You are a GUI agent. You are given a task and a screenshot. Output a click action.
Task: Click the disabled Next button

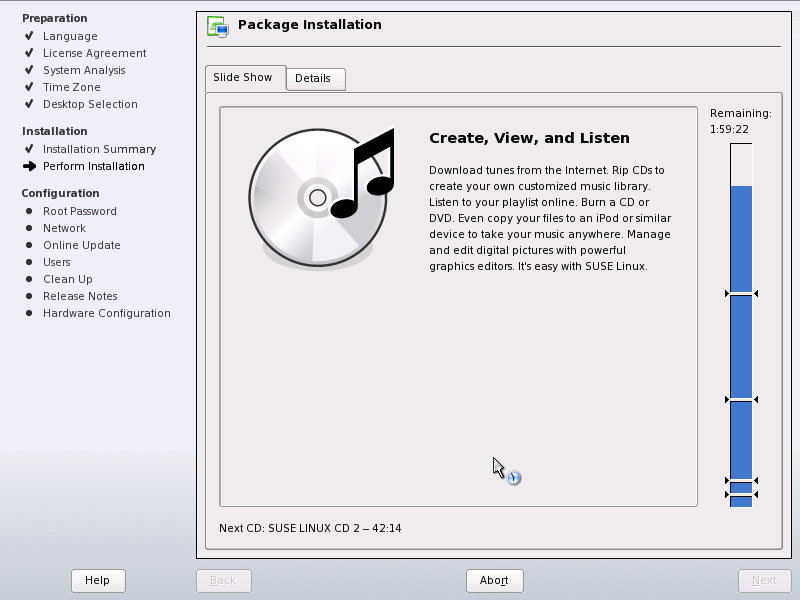tap(764, 581)
